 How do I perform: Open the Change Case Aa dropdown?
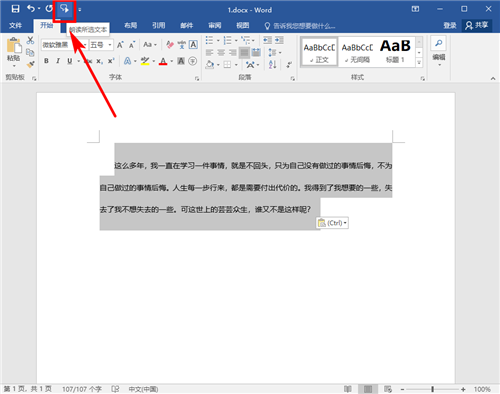pyautogui.click(x=150, y=45)
